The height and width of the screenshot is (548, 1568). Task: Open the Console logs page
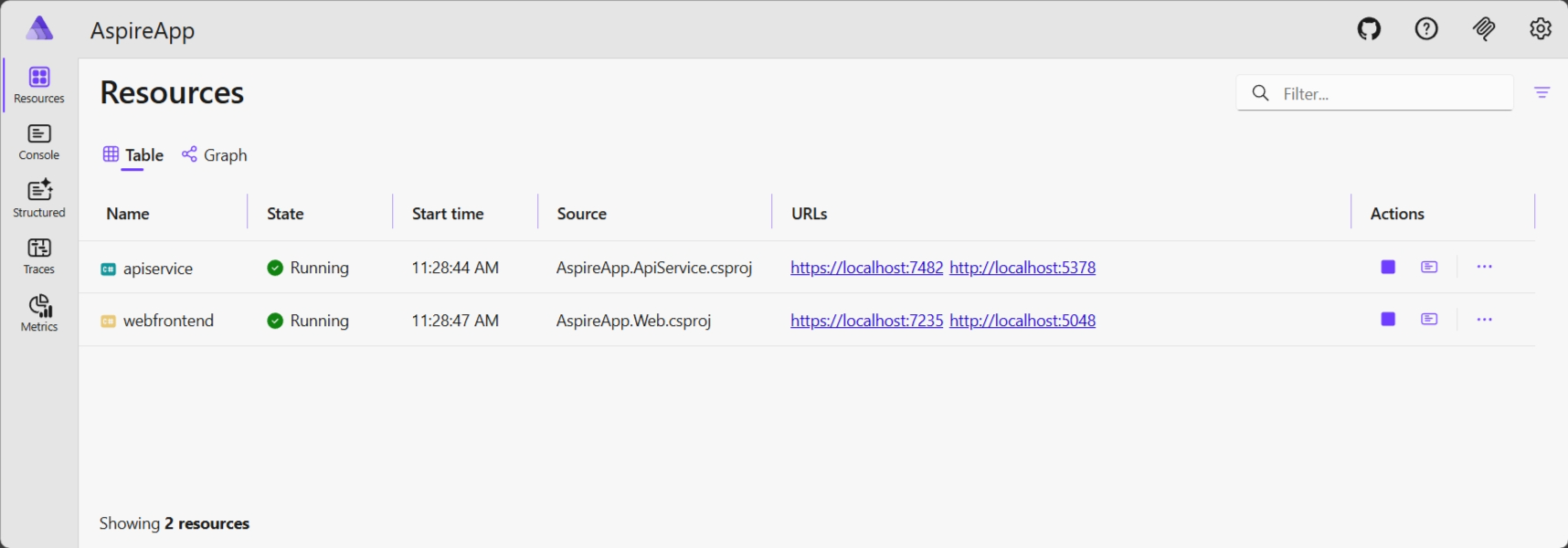click(x=39, y=142)
